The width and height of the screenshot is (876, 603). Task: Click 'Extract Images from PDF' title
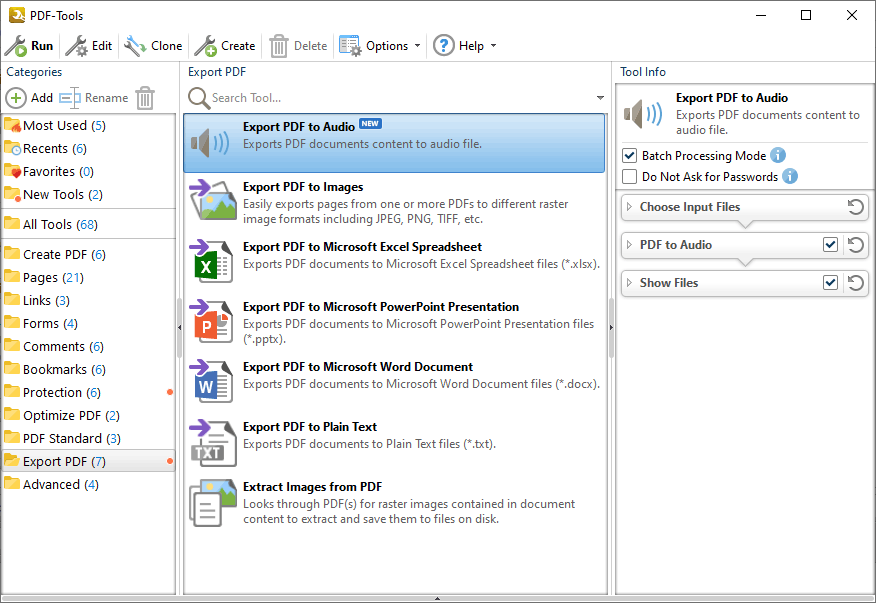click(312, 487)
